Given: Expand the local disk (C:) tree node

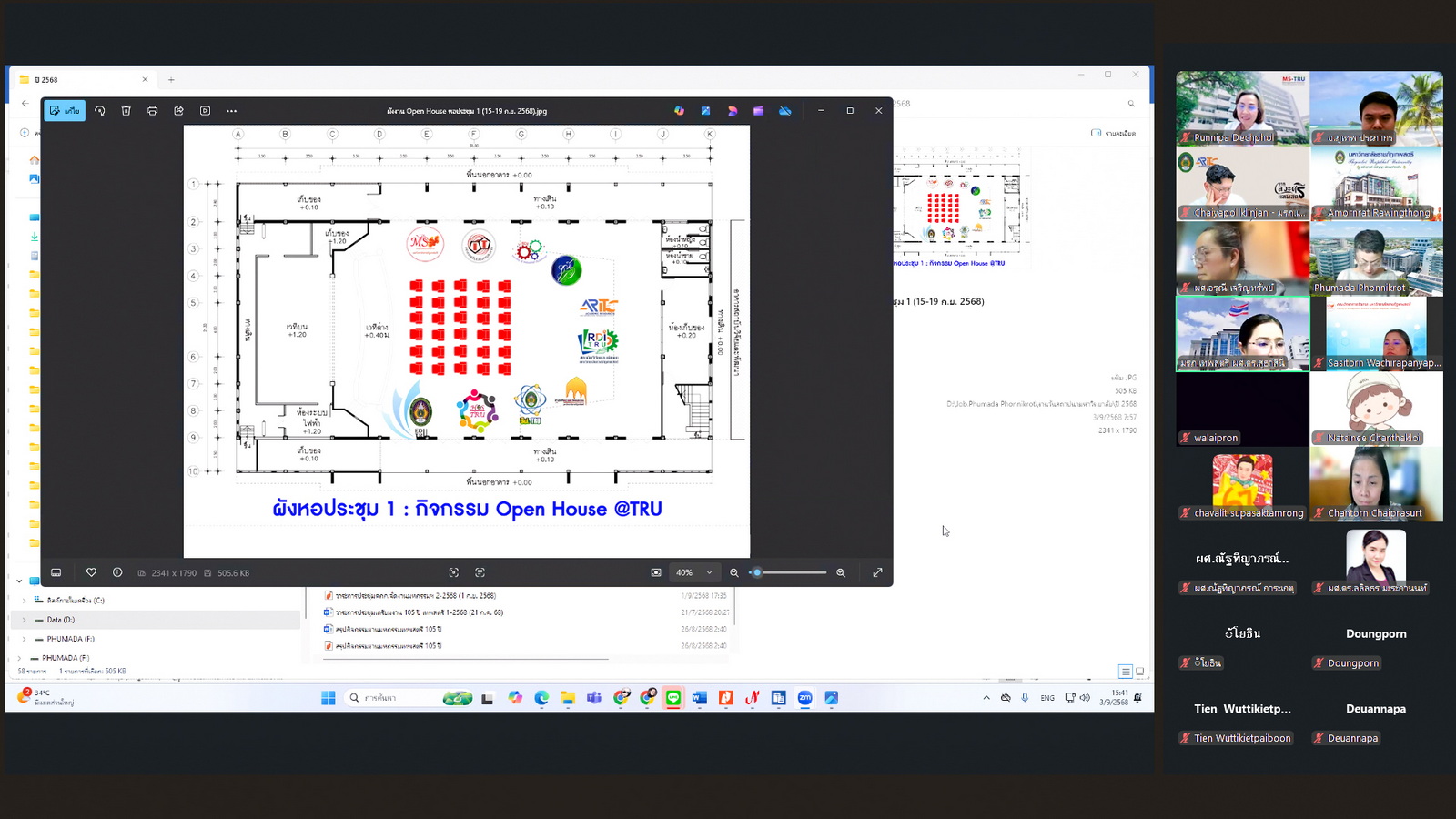Looking at the screenshot, I should click(25, 601).
